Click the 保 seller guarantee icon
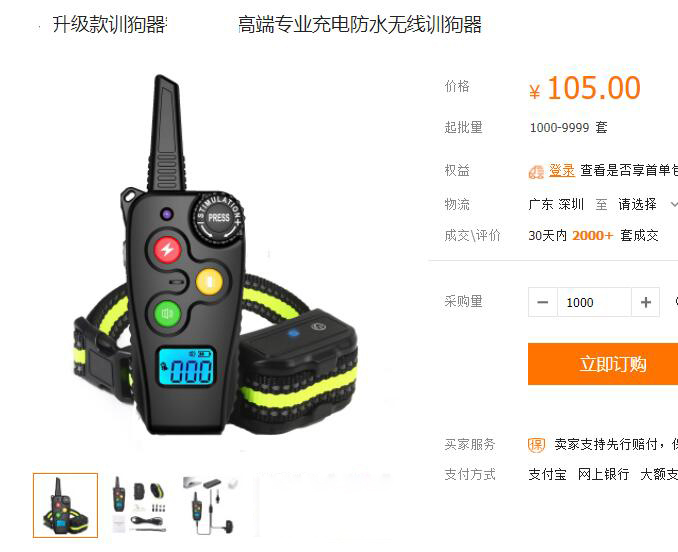The image size is (678, 552). pyautogui.click(x=537, y=444)
